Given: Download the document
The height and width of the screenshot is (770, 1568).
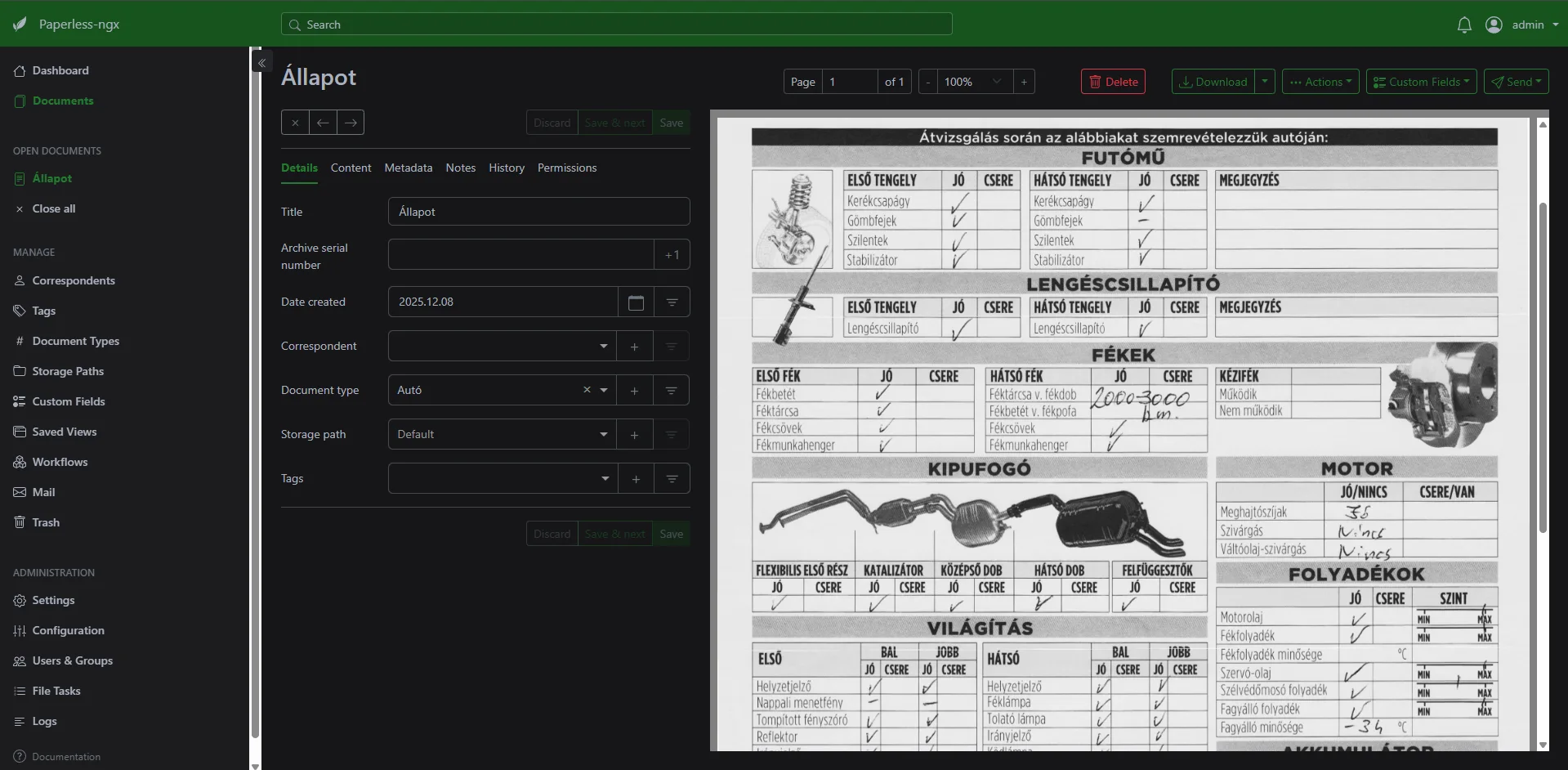Looking at the screenshot, I should [1213, 82].
